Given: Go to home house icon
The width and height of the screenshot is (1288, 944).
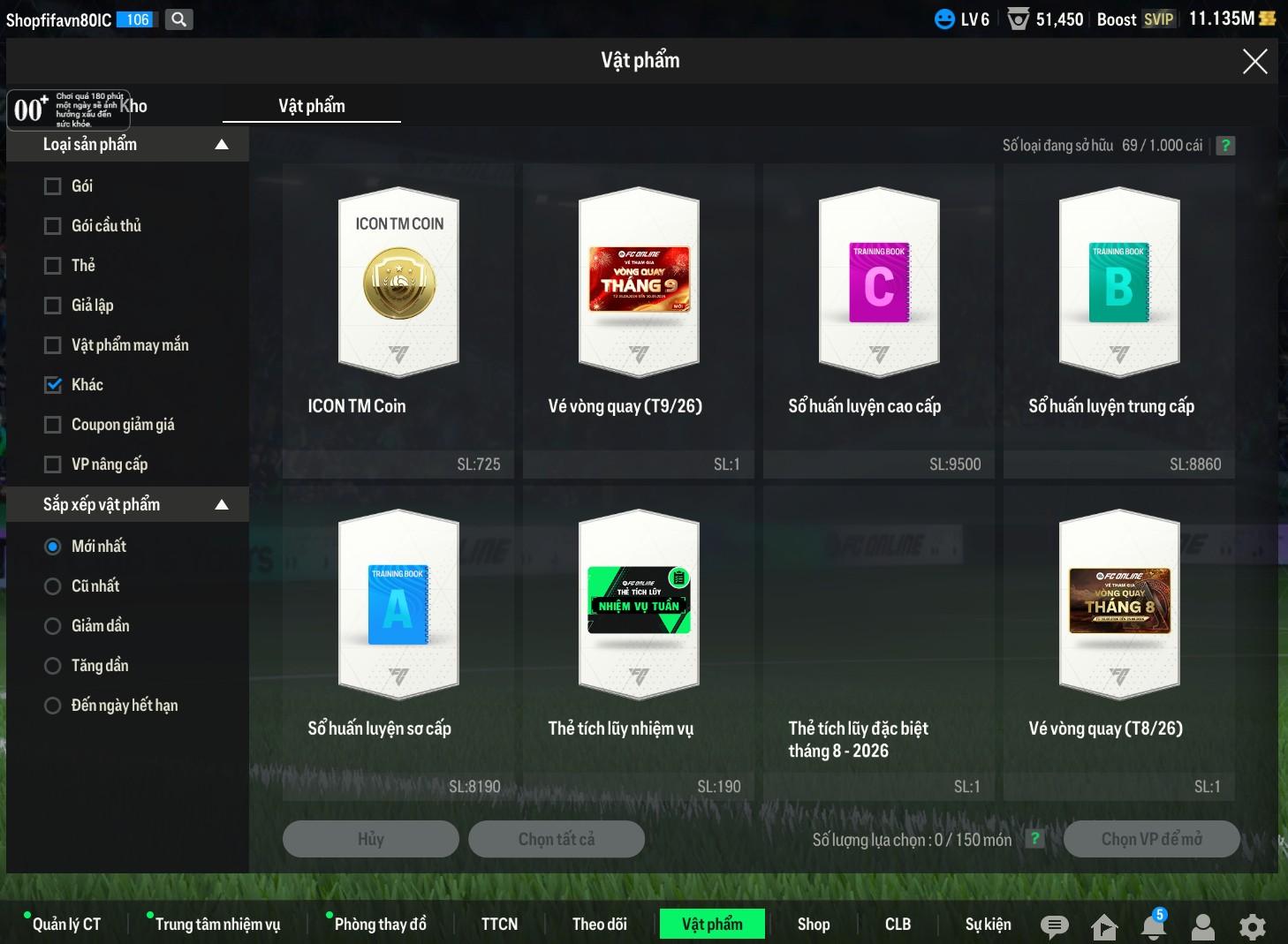Looking at the screenshot, I should tap(1104, 926).
